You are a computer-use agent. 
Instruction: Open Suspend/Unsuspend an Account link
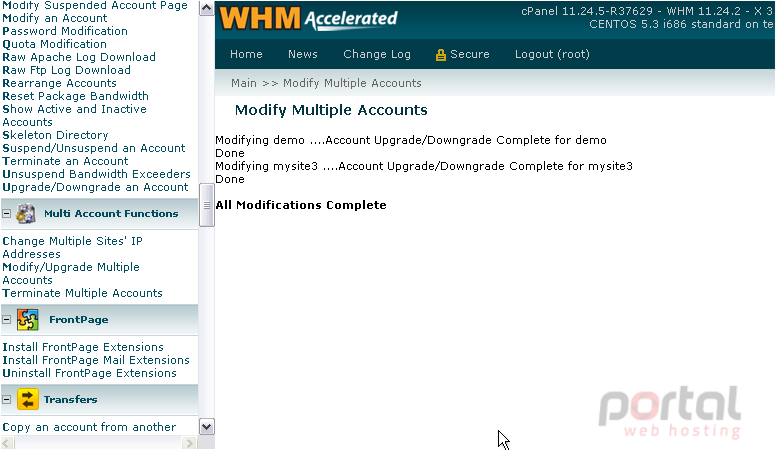click(94, 148)
